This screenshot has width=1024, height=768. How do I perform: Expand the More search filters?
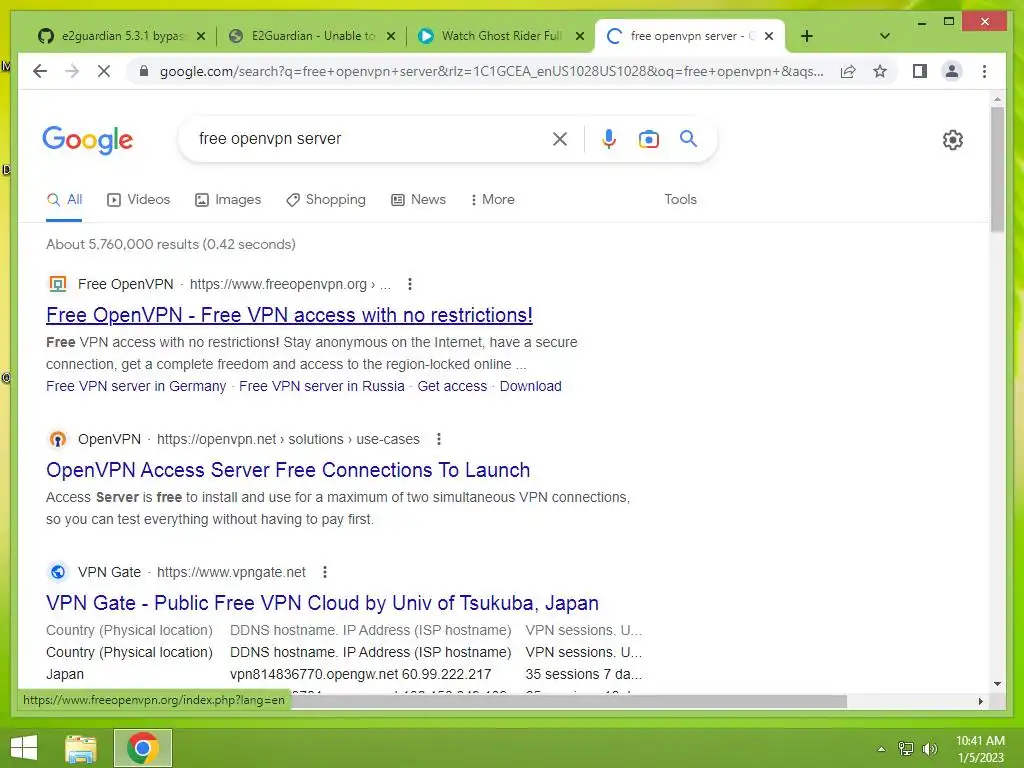coord(492,200)
